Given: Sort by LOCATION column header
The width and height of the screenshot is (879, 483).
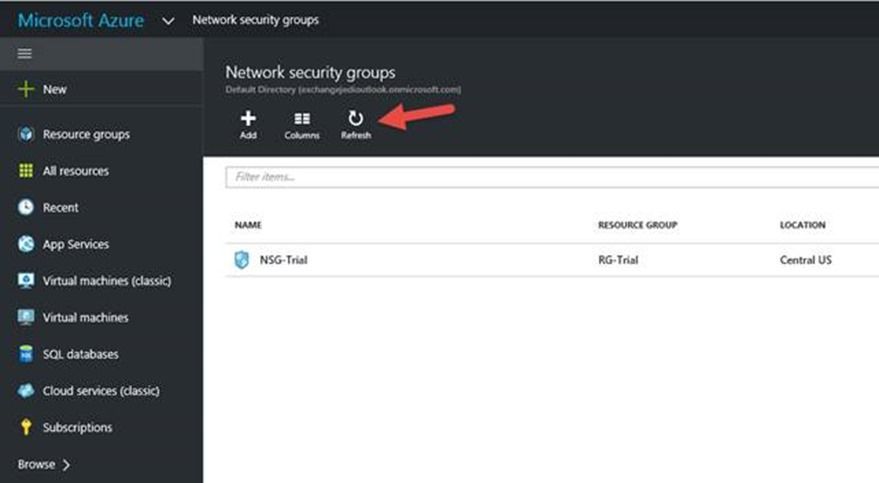Looking at the screenshot, I should [802, 225].
